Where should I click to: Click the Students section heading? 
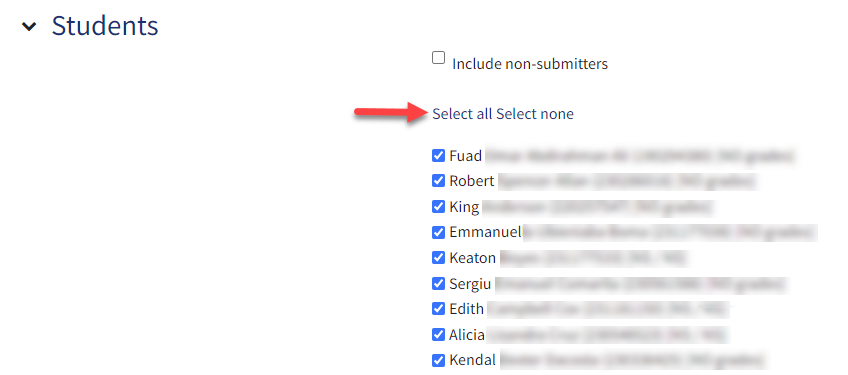coord(105,25)
